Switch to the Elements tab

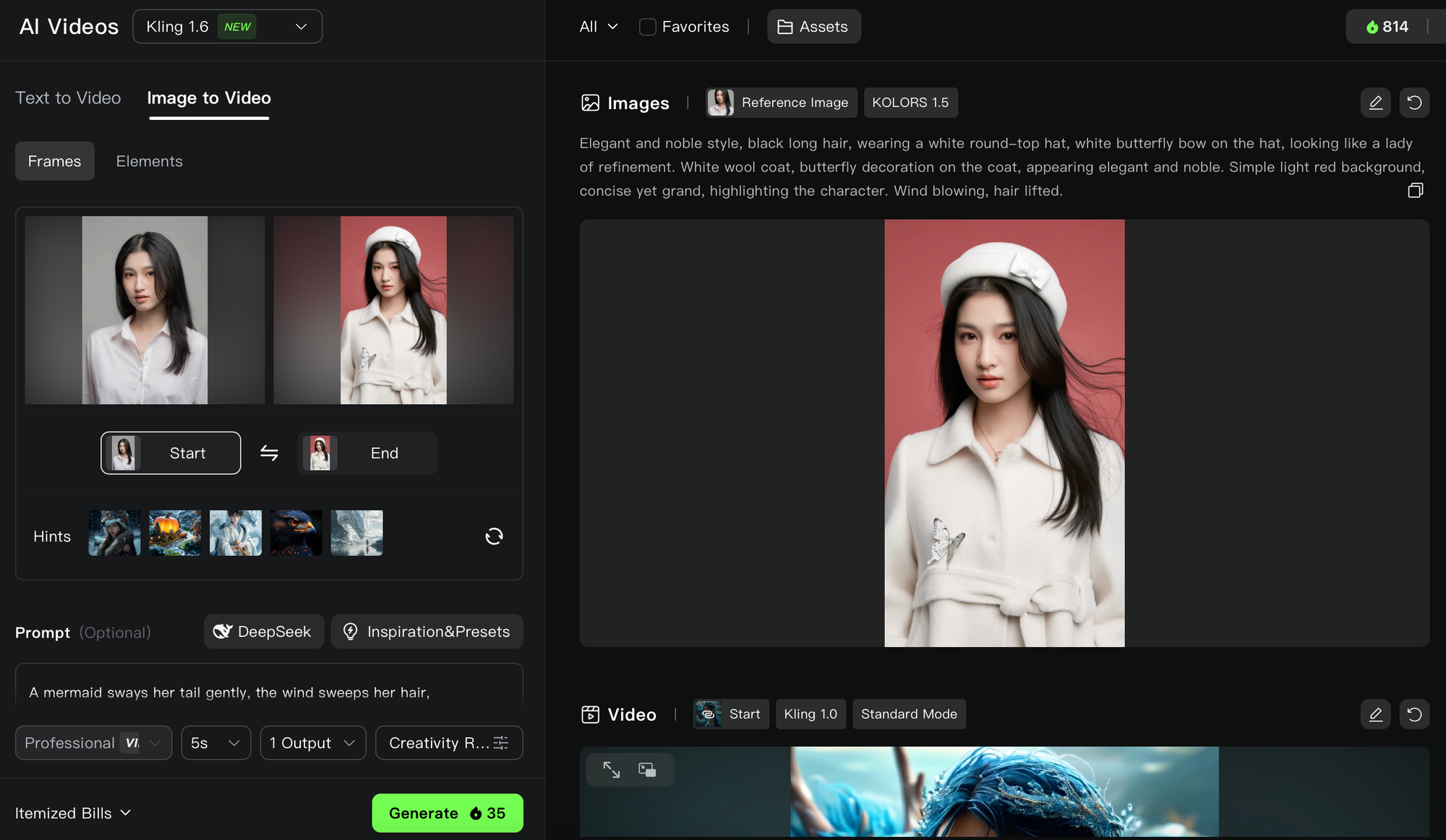[x=149, y=161]
